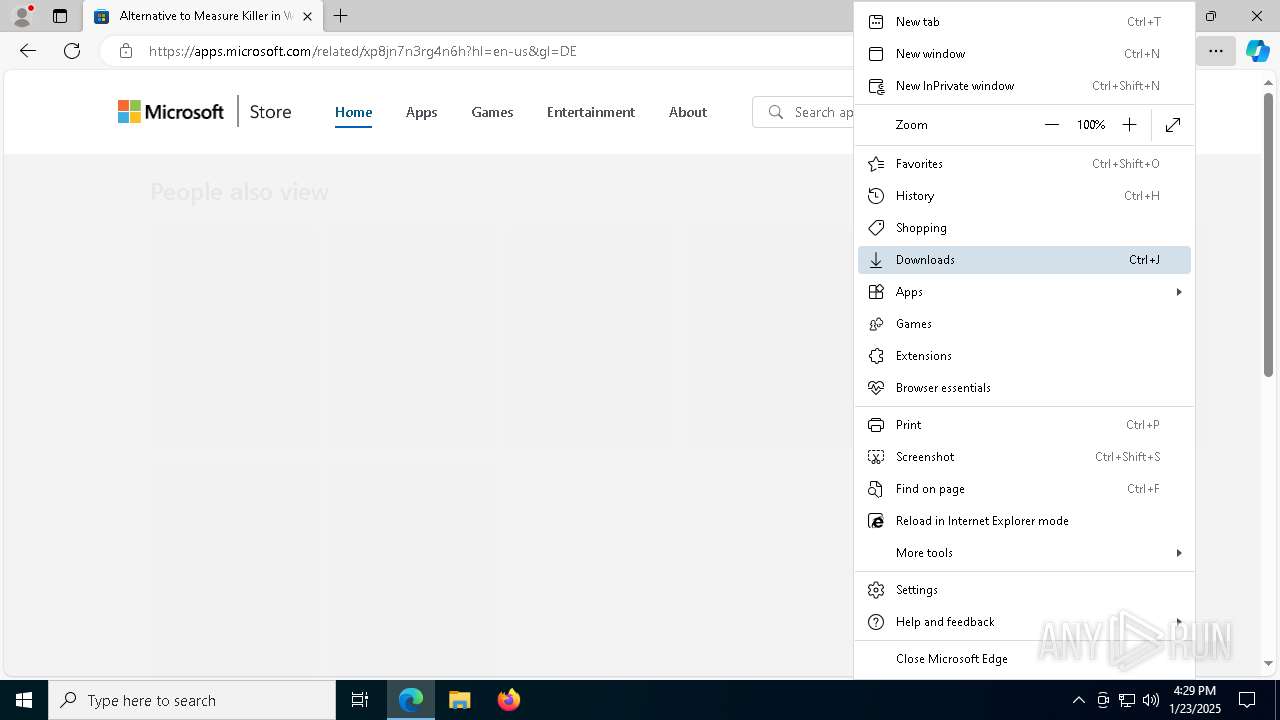Screen dimensions: 1280x720
Task: Reload in Internet Explorer mode
Action: [1024, 520]
